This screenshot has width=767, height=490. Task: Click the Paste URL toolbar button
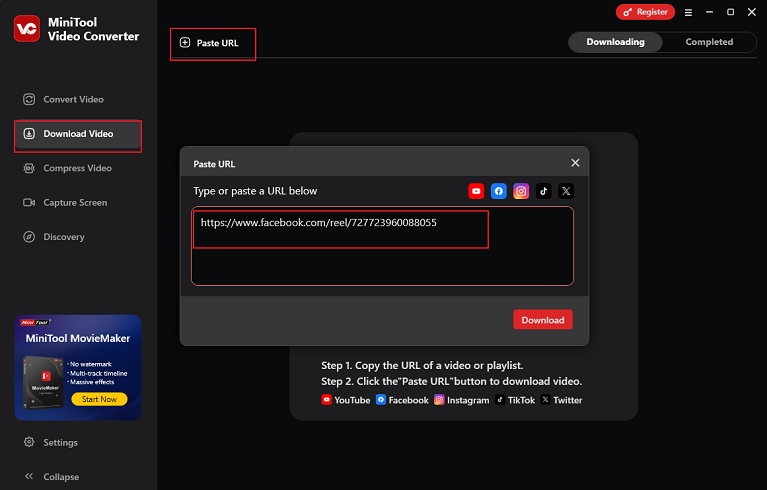209,43
